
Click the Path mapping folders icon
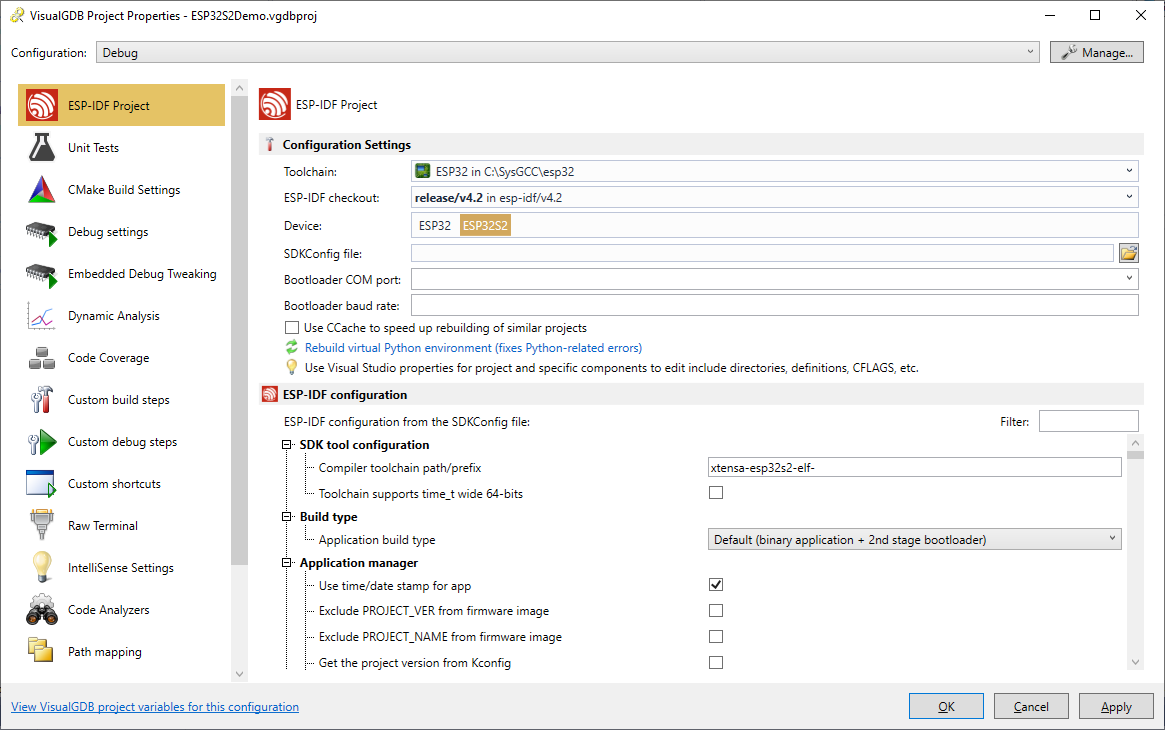coord(41,650)
